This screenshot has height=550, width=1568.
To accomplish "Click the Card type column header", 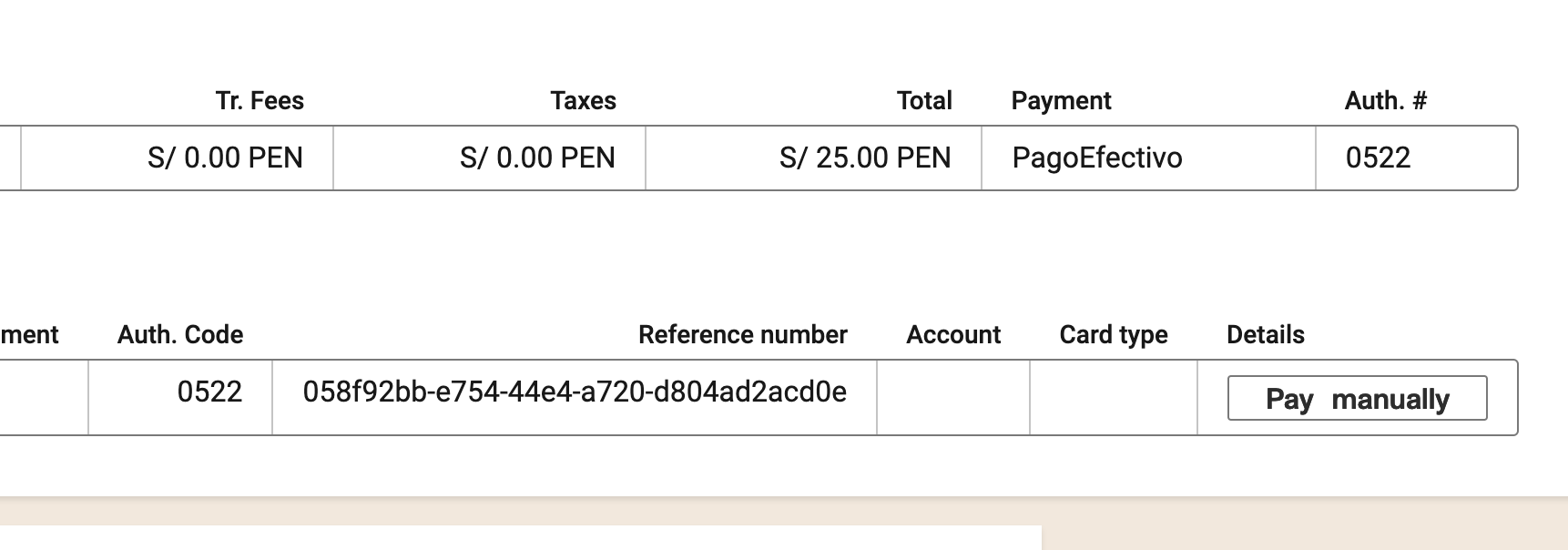I will click(1113, 334).
